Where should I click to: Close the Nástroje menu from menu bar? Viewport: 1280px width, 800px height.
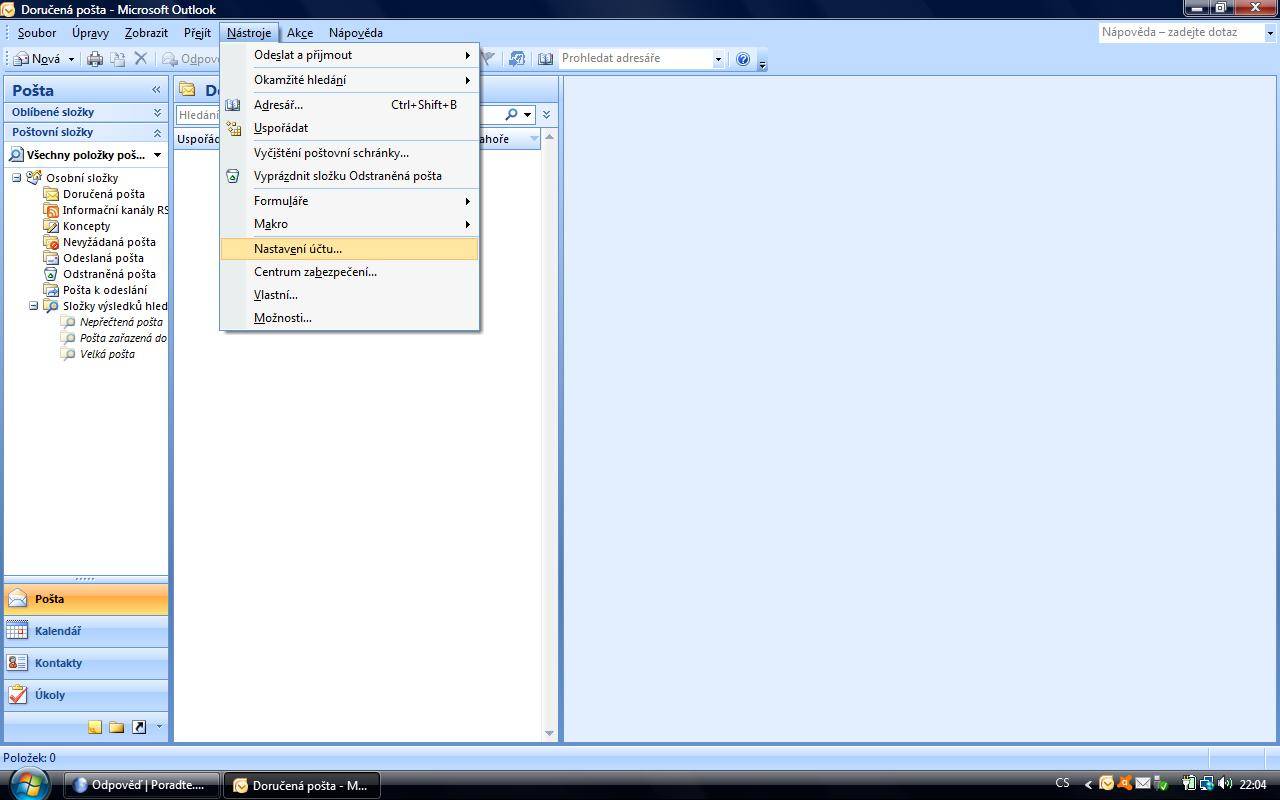click(249, 33)
